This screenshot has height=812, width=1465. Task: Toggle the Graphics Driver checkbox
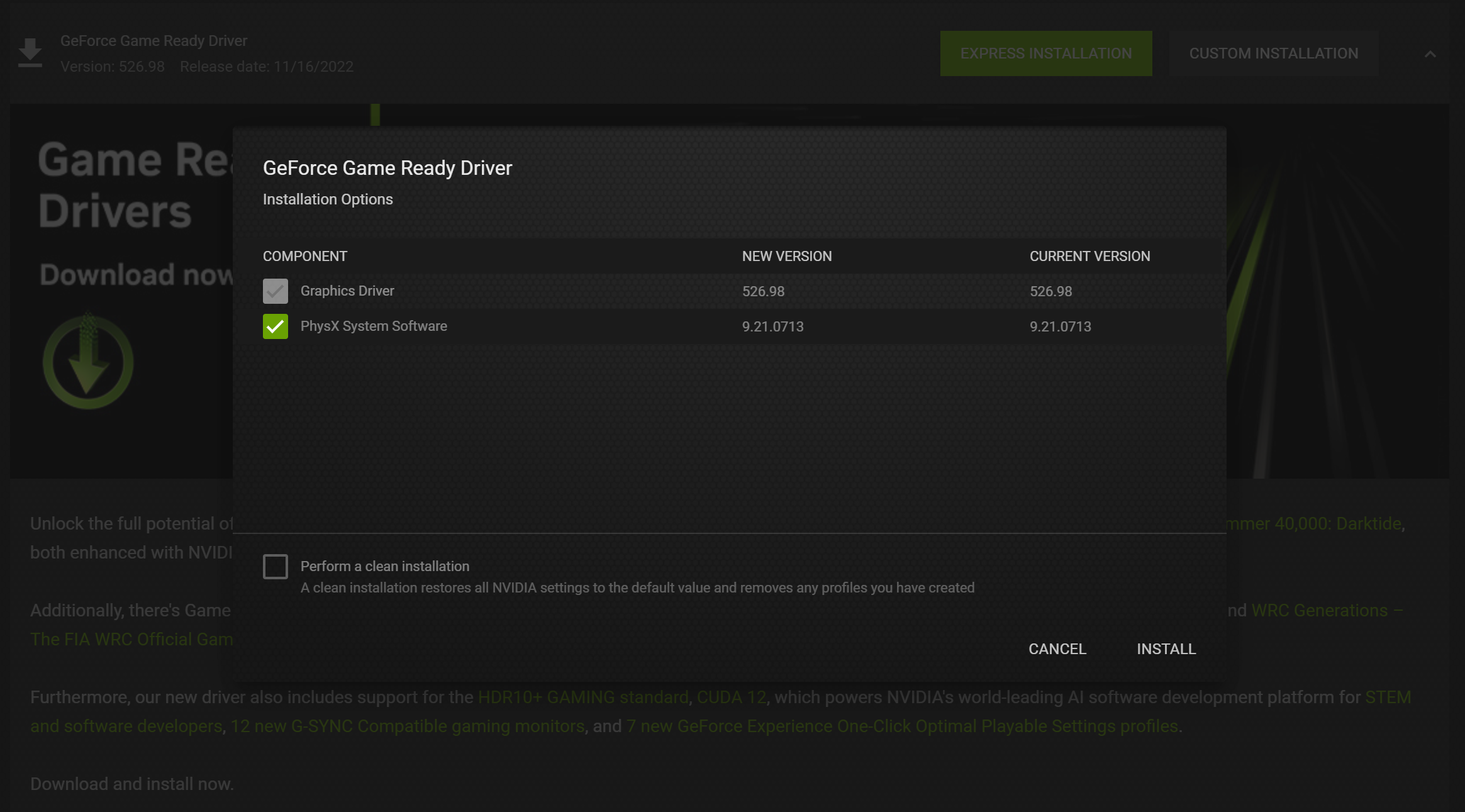tap(275, 291)
